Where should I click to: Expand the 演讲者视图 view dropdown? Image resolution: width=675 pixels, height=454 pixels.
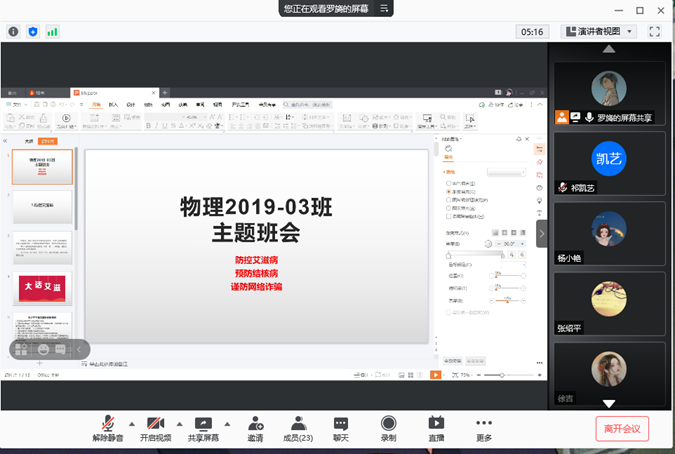coord(599,32)
